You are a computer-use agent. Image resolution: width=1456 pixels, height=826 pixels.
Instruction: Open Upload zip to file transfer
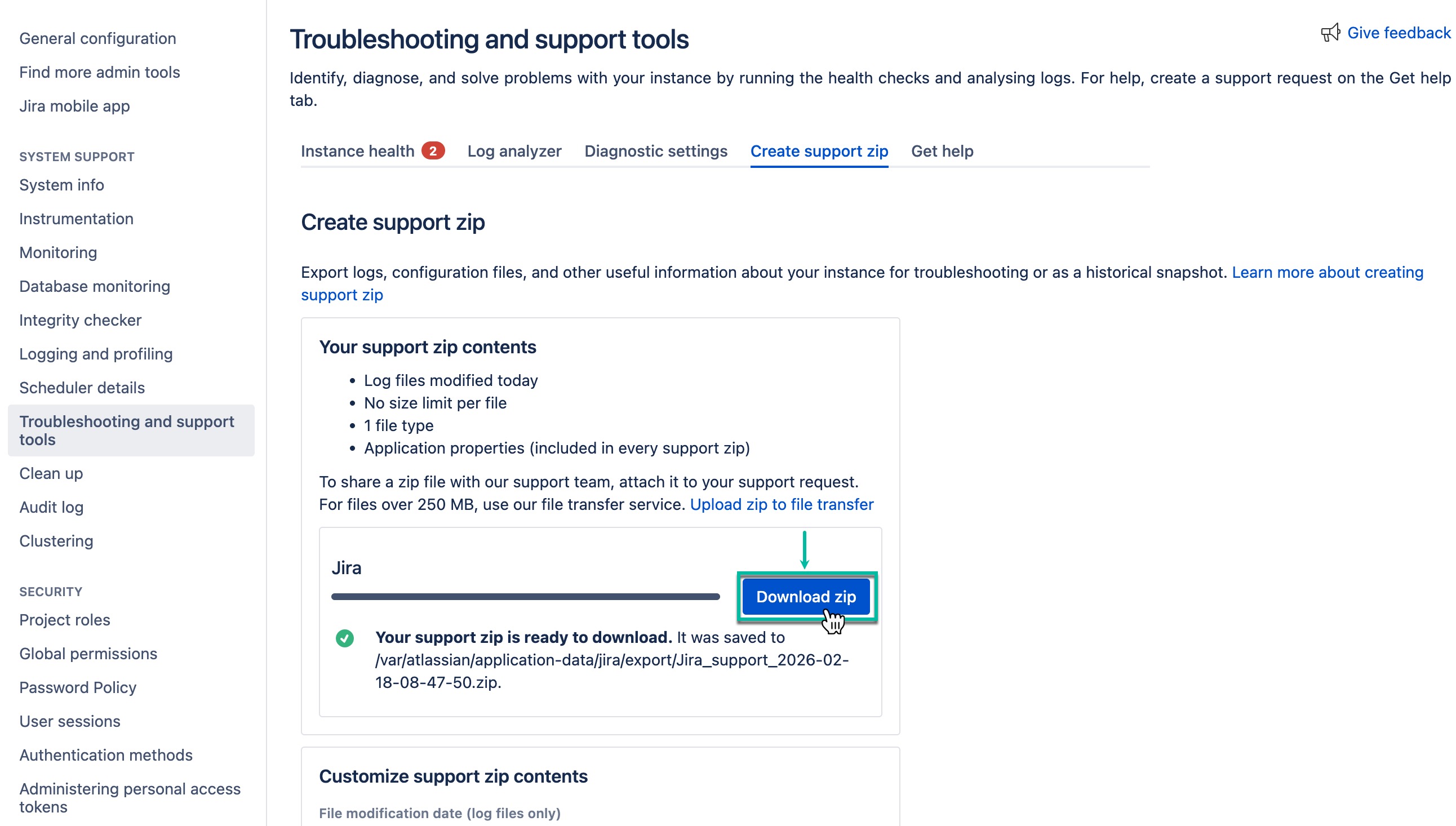pos(782,504)
